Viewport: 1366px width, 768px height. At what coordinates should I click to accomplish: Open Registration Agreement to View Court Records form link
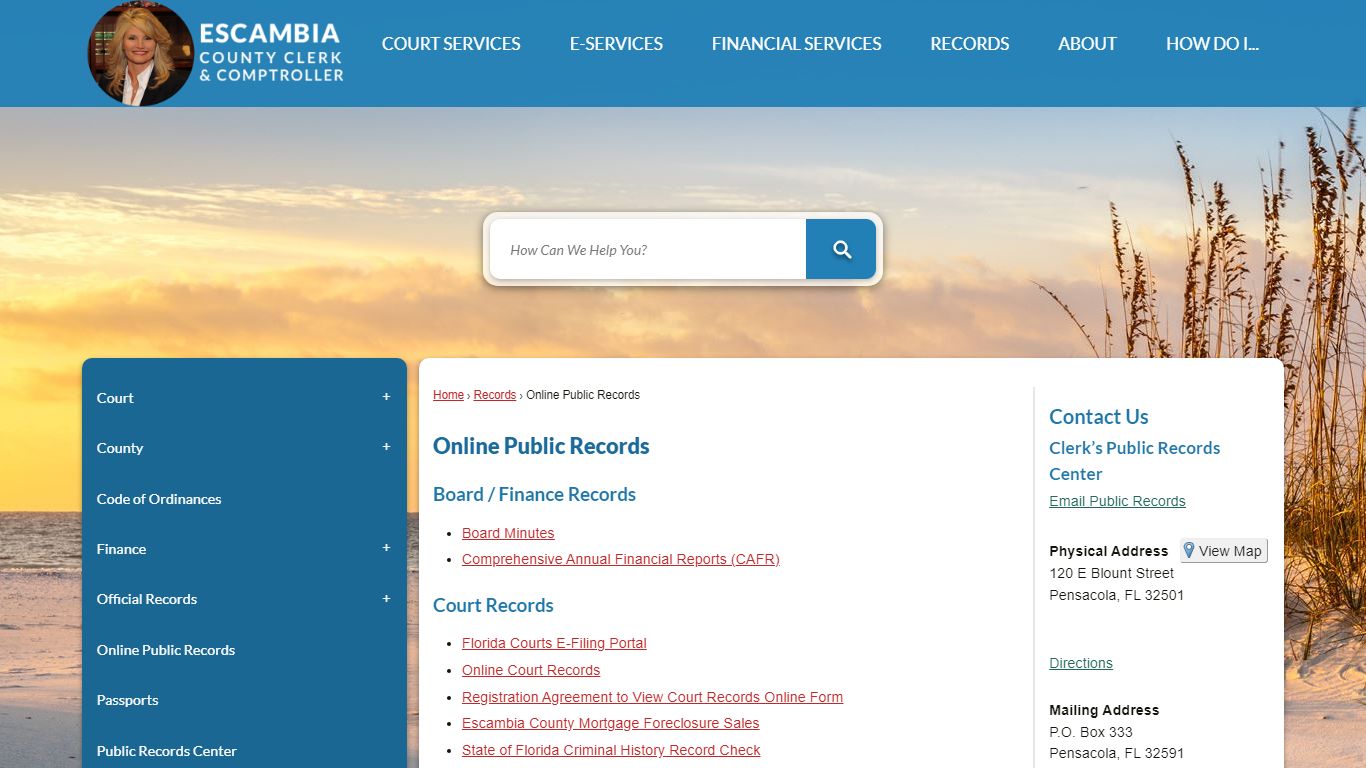click(x=652, y=697)
